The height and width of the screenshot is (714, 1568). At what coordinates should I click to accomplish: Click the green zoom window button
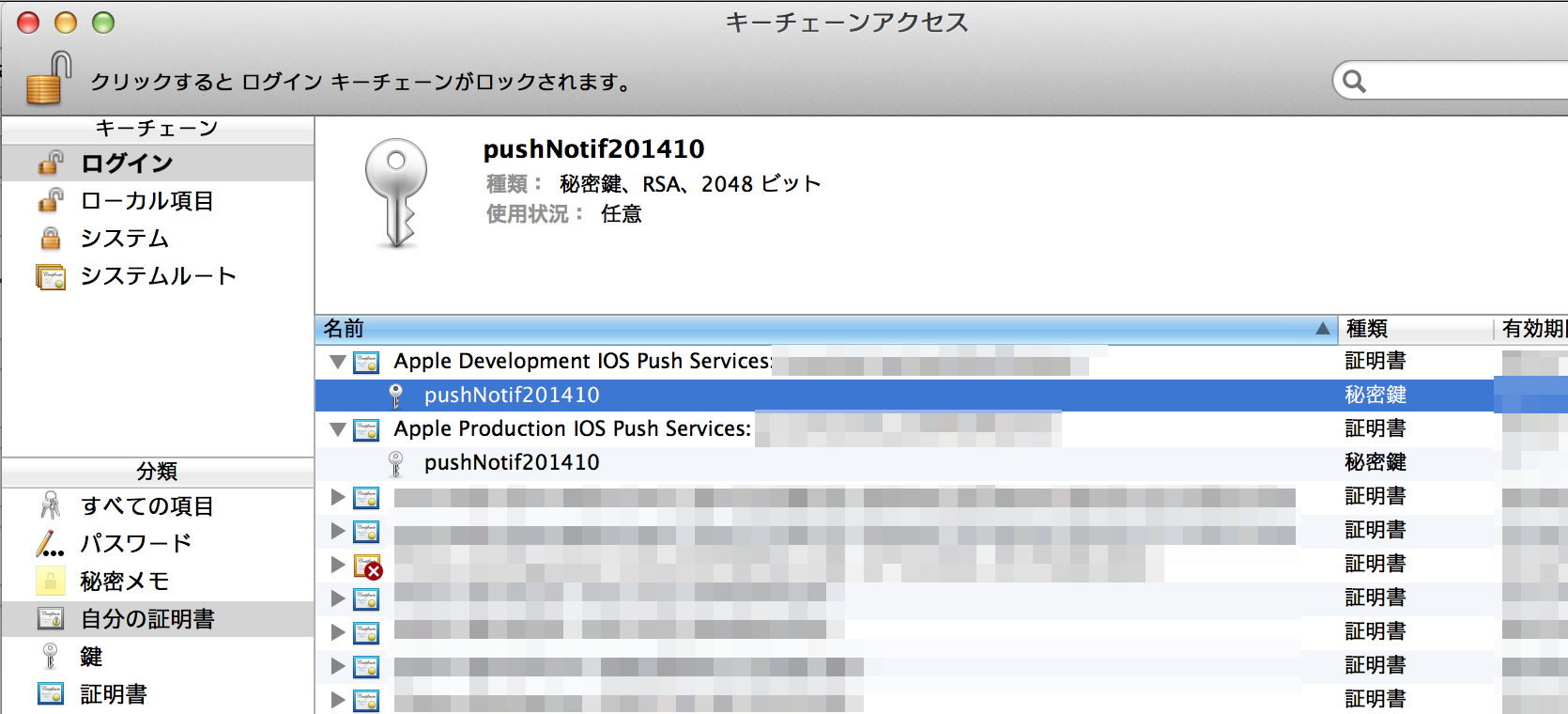click(103, 23)
